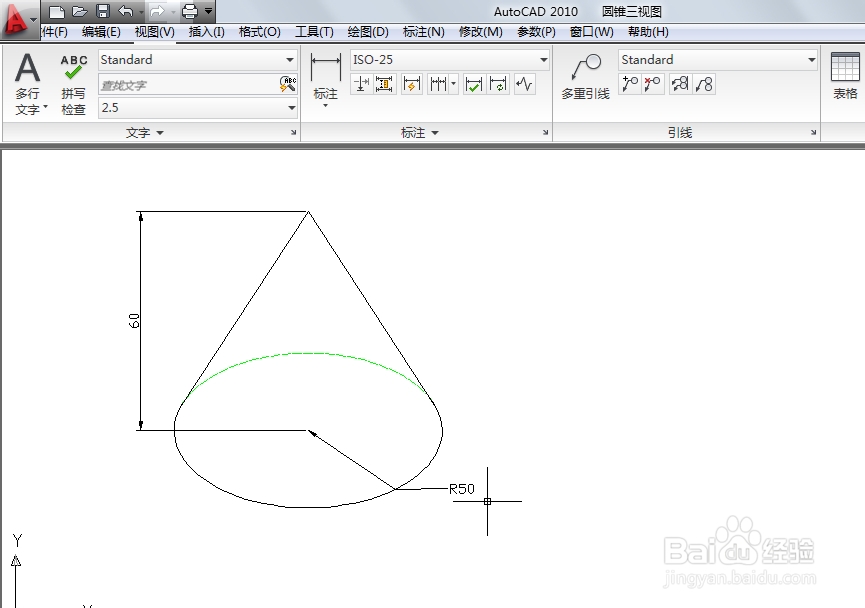
Task: Click the inspection dimension checkmark icon
Action: (x=474, y=84)
